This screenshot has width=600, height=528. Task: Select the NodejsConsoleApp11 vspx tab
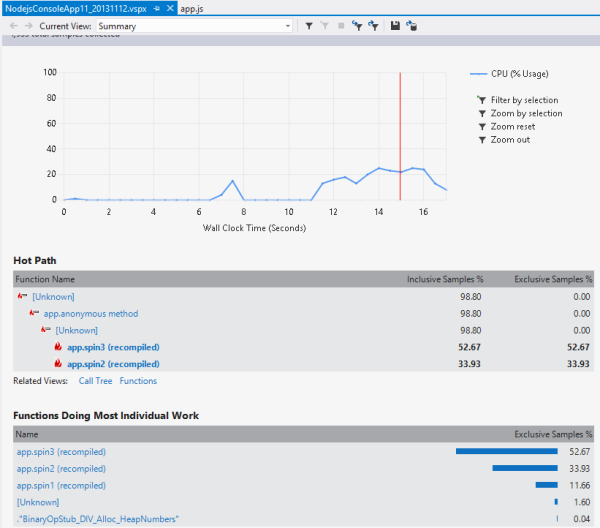(75, 7)
